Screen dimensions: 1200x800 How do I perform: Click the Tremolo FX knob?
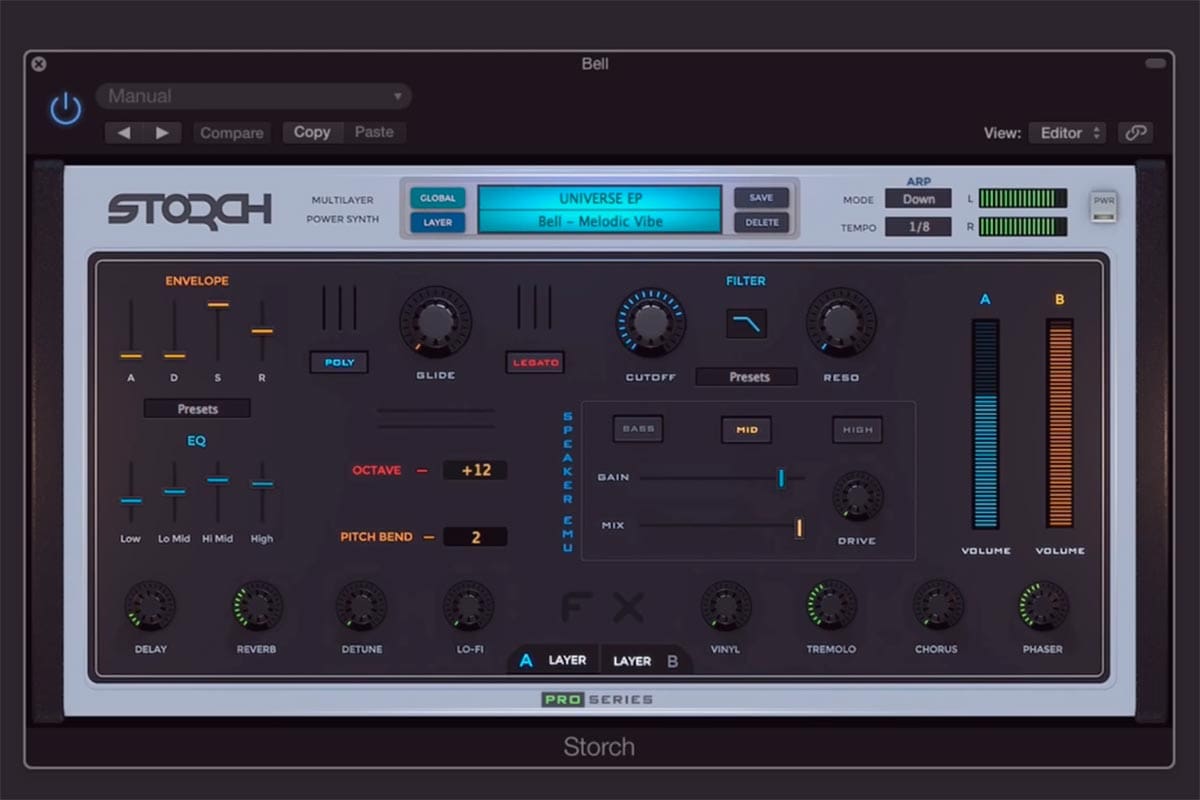(831, 606)
